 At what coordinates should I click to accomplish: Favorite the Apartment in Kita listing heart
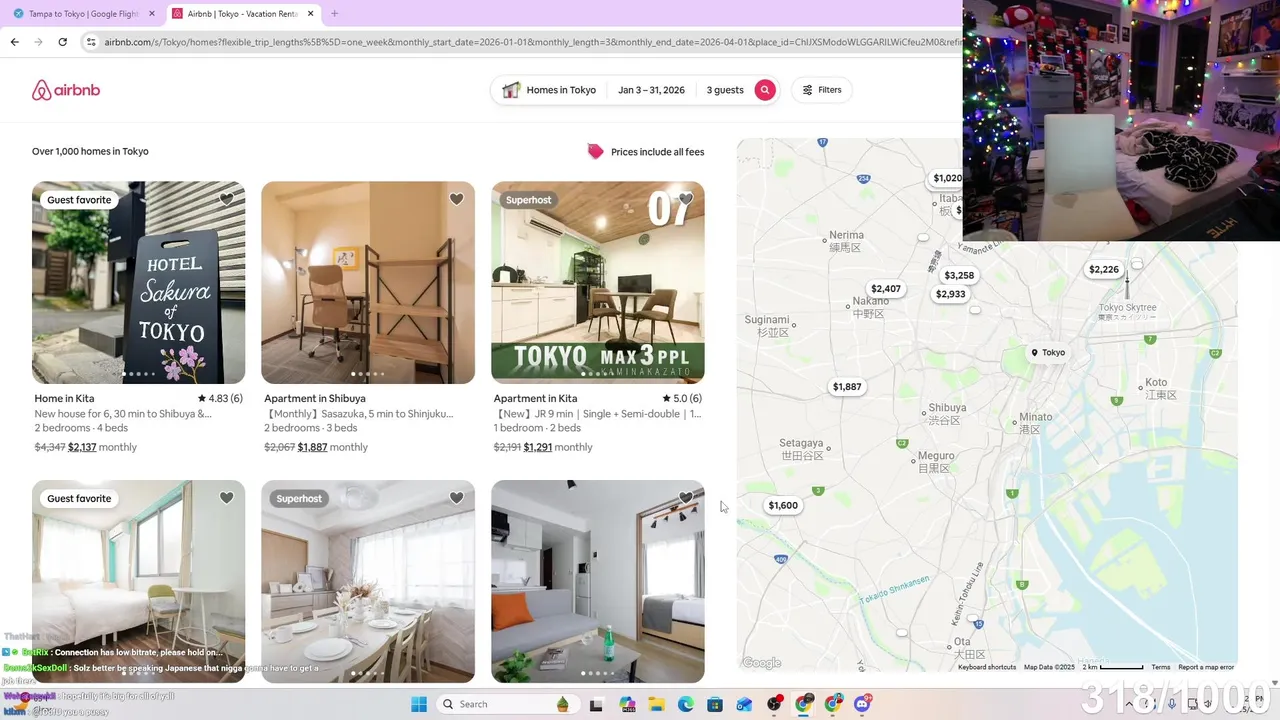pos(686,199)
